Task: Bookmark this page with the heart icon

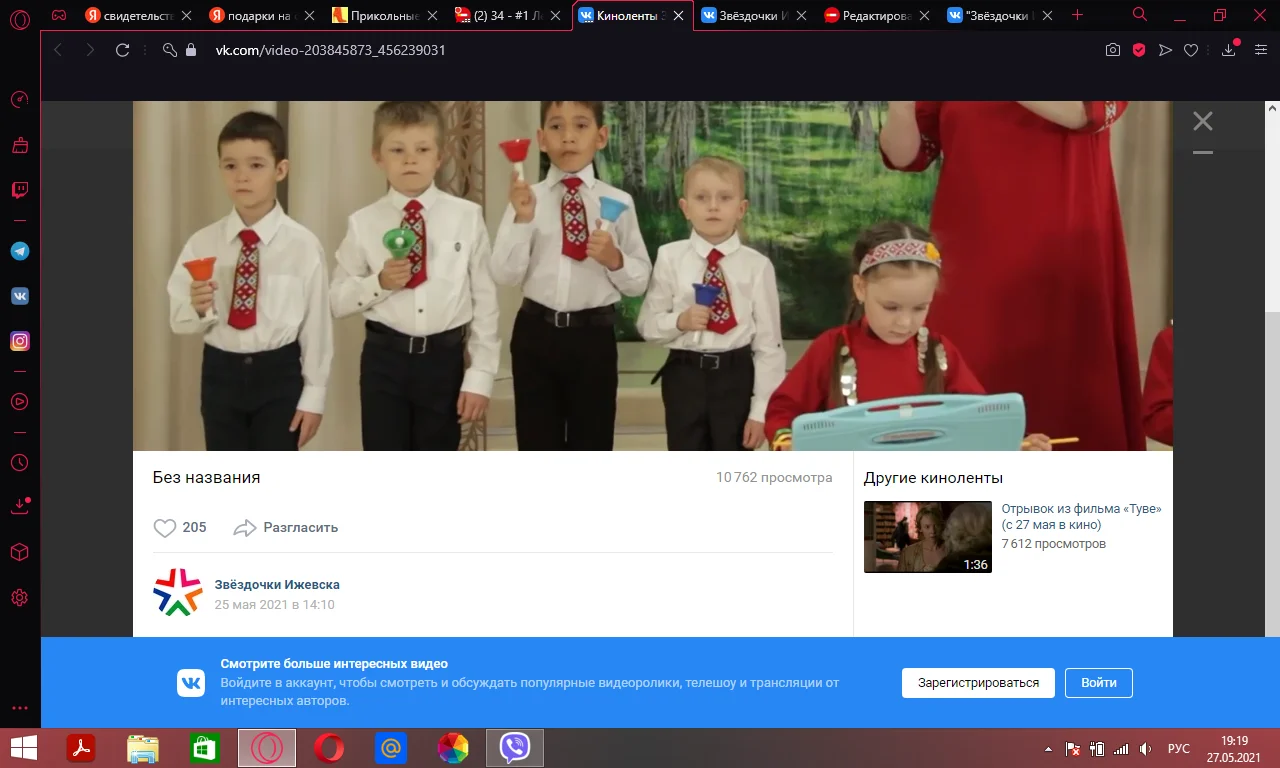Action: [1190, 48]
